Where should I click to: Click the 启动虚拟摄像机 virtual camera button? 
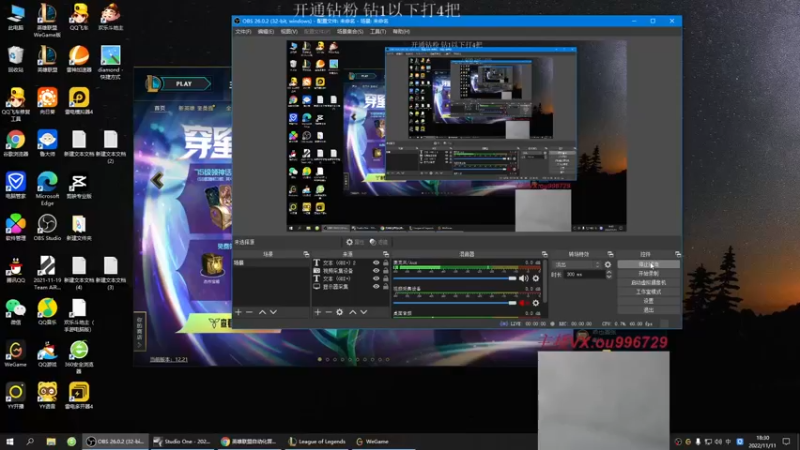click(648, 283)
